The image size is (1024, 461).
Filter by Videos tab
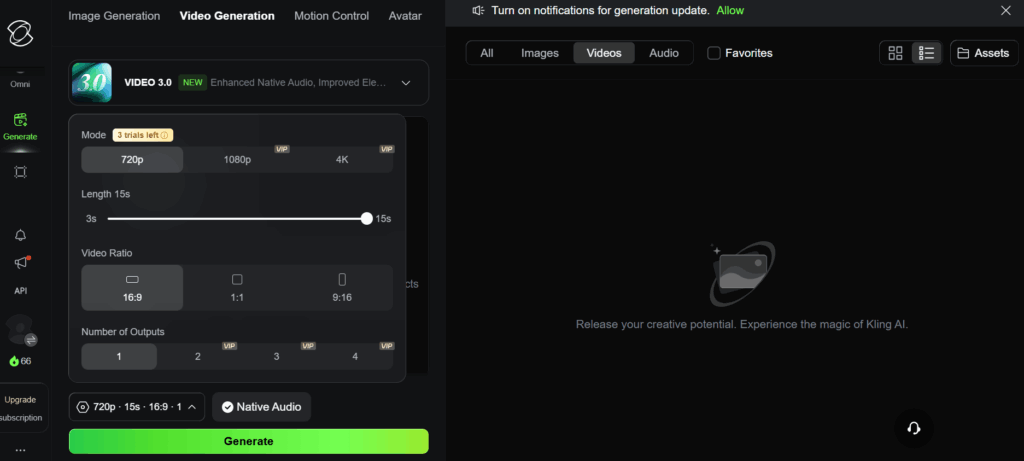[604, 53]
